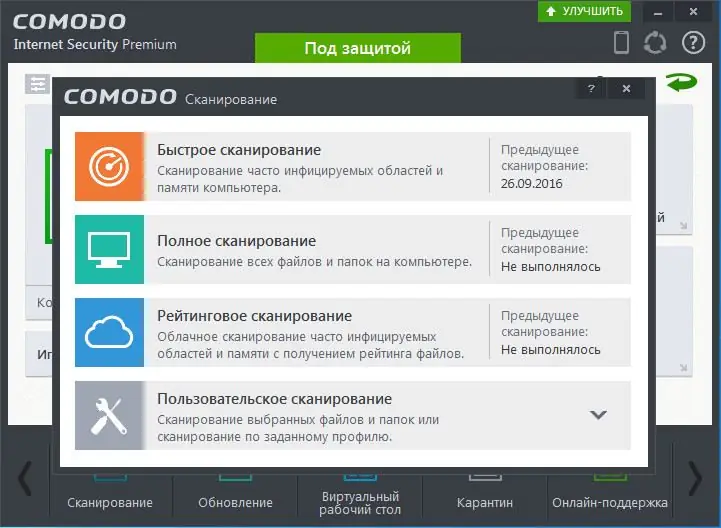Go to previous tasks with left arrow
The height and width of the screenshot is (528, 721).
pyautogui.click(x=25, y=478)
